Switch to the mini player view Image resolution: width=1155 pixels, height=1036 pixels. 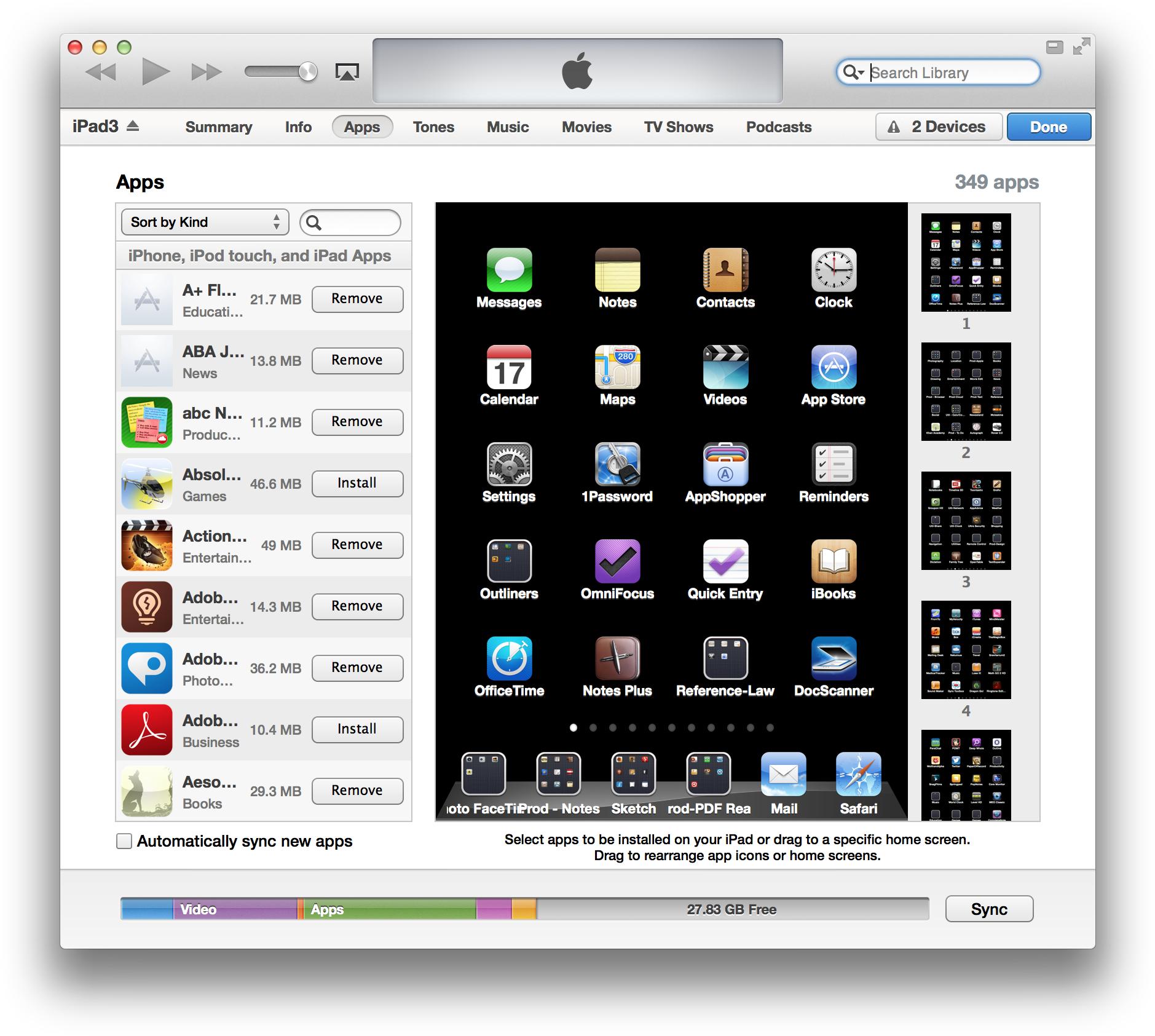click(x=1054, y=47)
